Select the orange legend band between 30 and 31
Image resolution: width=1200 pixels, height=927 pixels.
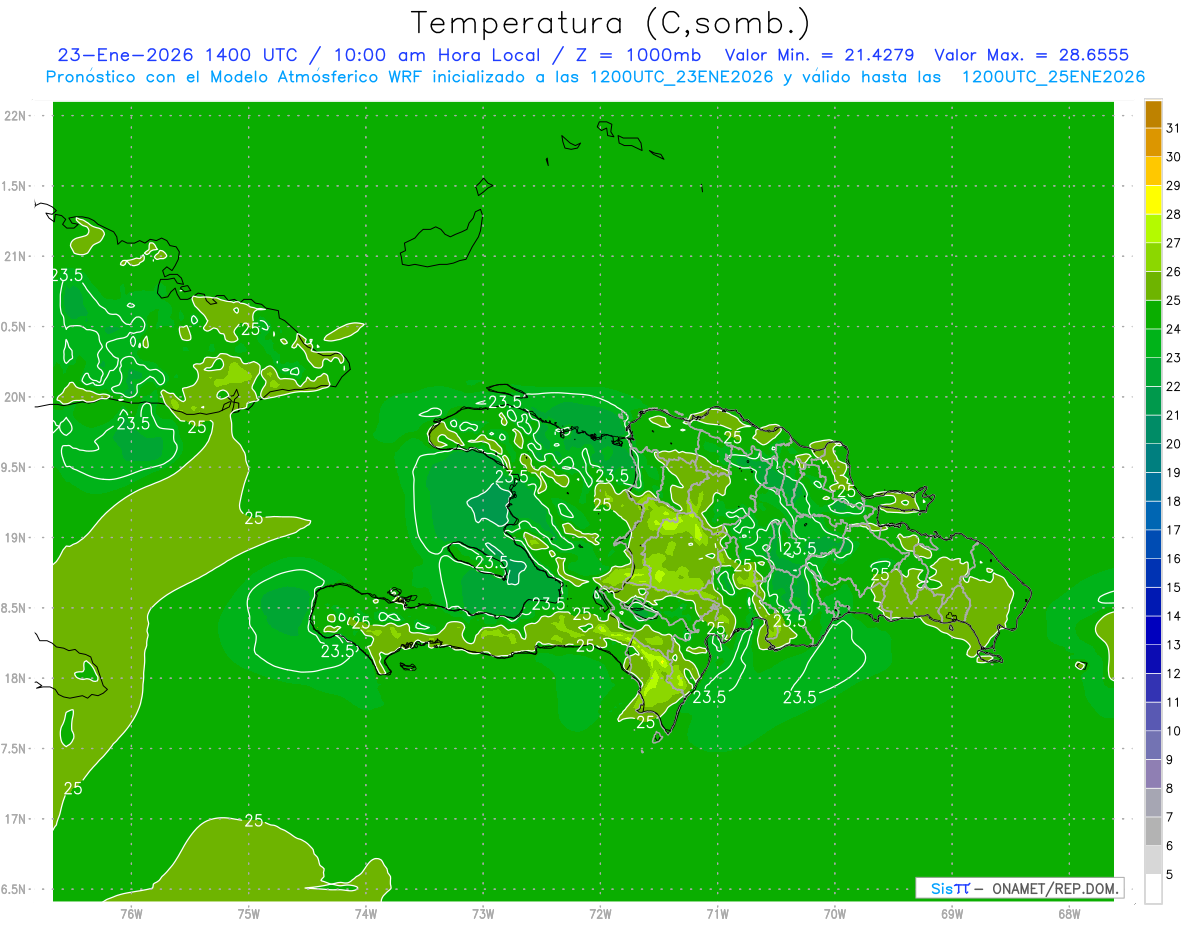1153,143
